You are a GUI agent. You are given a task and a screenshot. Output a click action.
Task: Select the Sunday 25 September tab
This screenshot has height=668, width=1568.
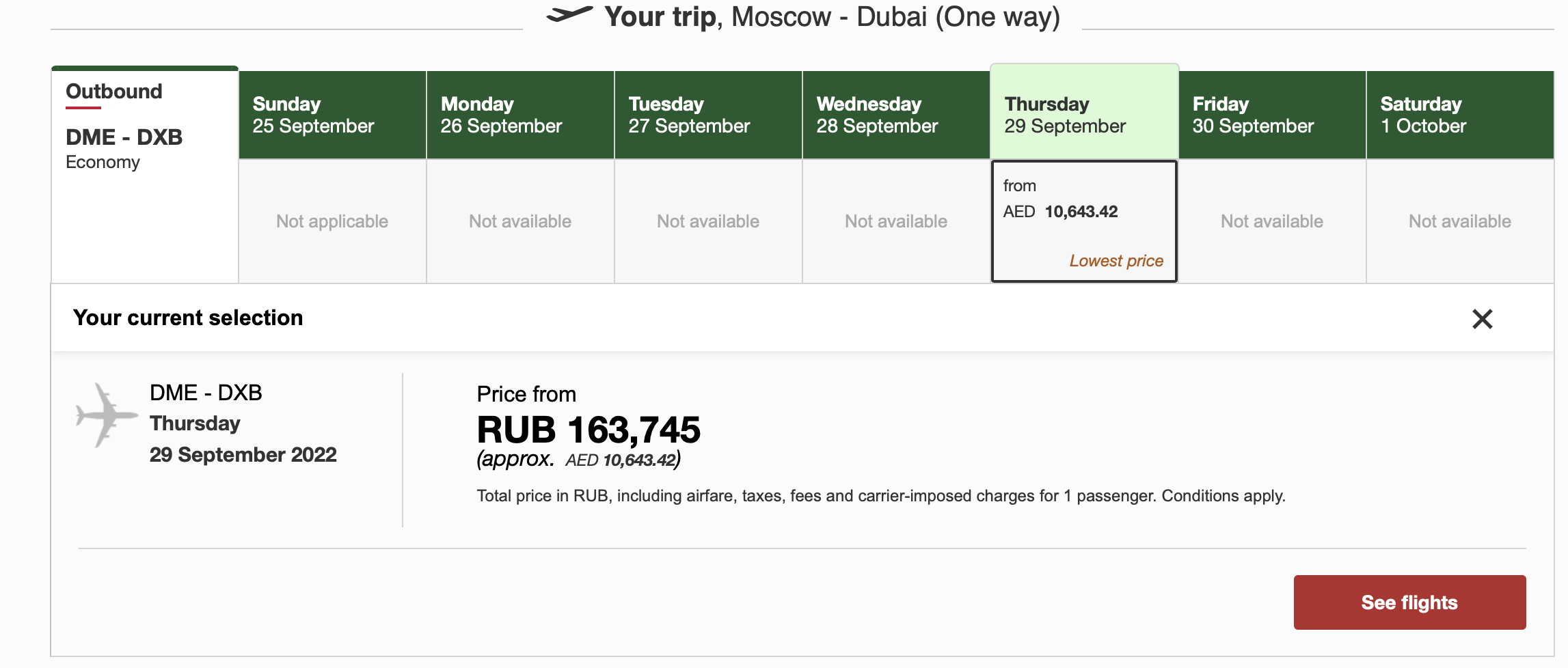[332, 115]
